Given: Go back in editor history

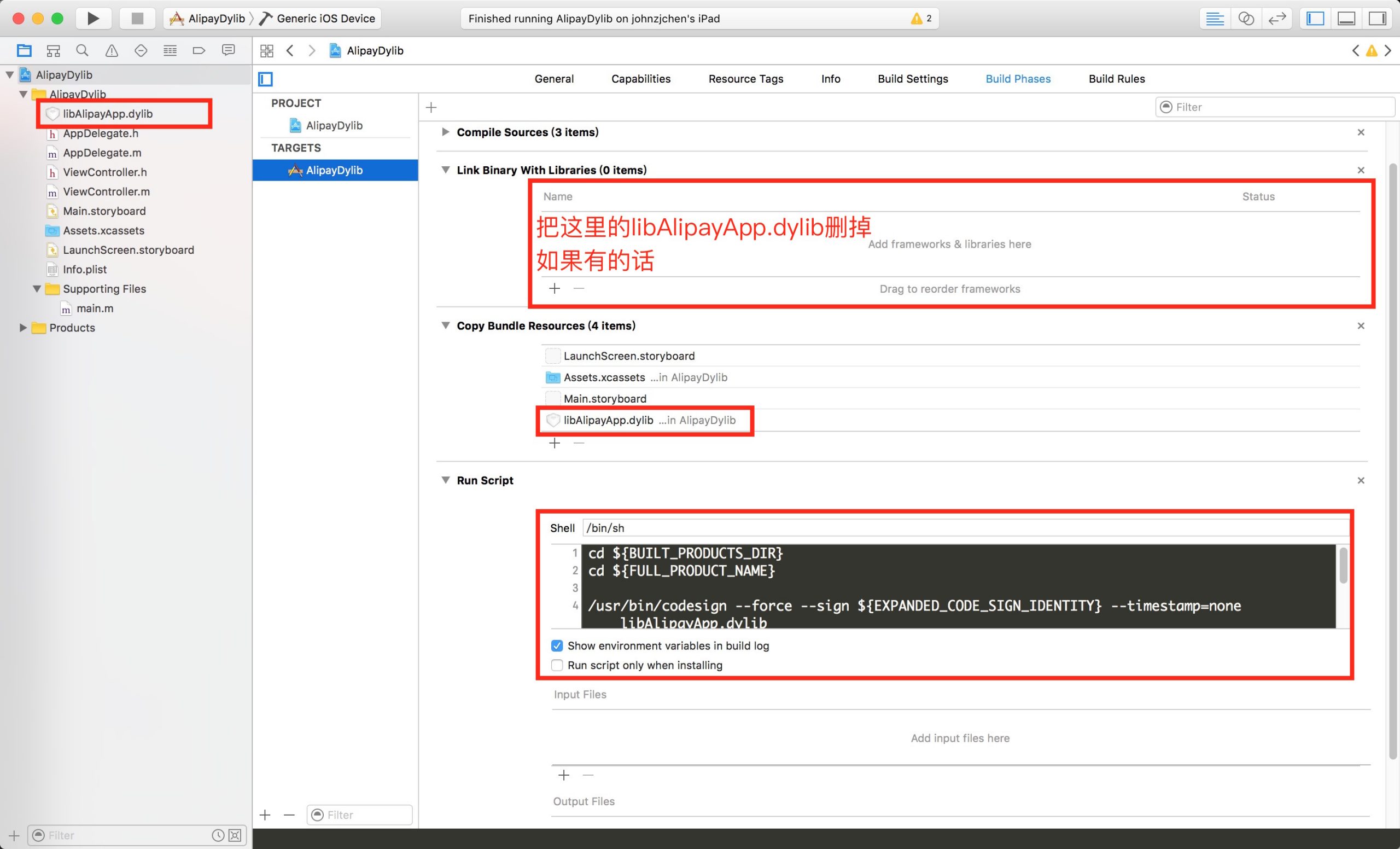Looking at the screenshot, I should 290,50.
